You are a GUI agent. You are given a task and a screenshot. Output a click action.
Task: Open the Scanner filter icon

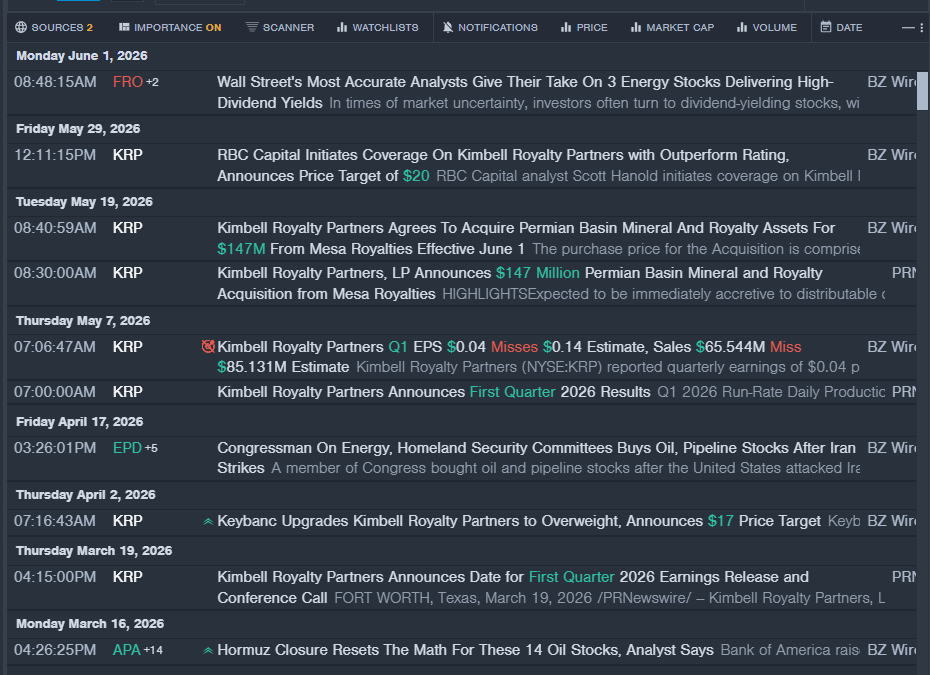252,27
